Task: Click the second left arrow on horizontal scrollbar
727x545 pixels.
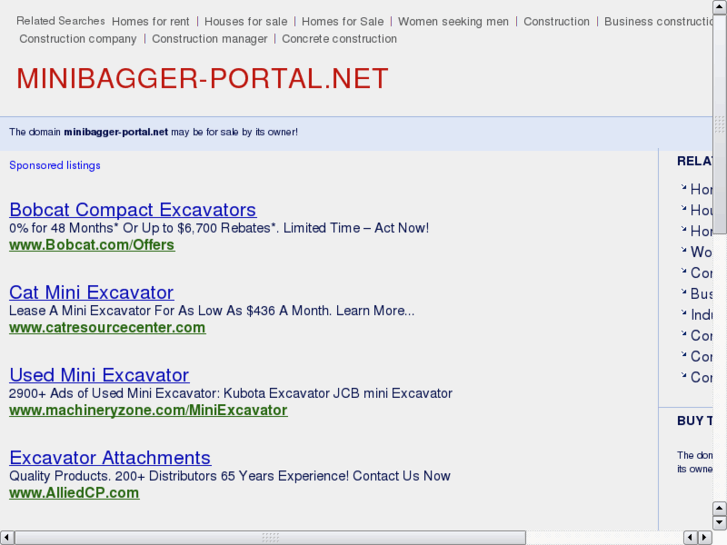Action: [691, 537]
